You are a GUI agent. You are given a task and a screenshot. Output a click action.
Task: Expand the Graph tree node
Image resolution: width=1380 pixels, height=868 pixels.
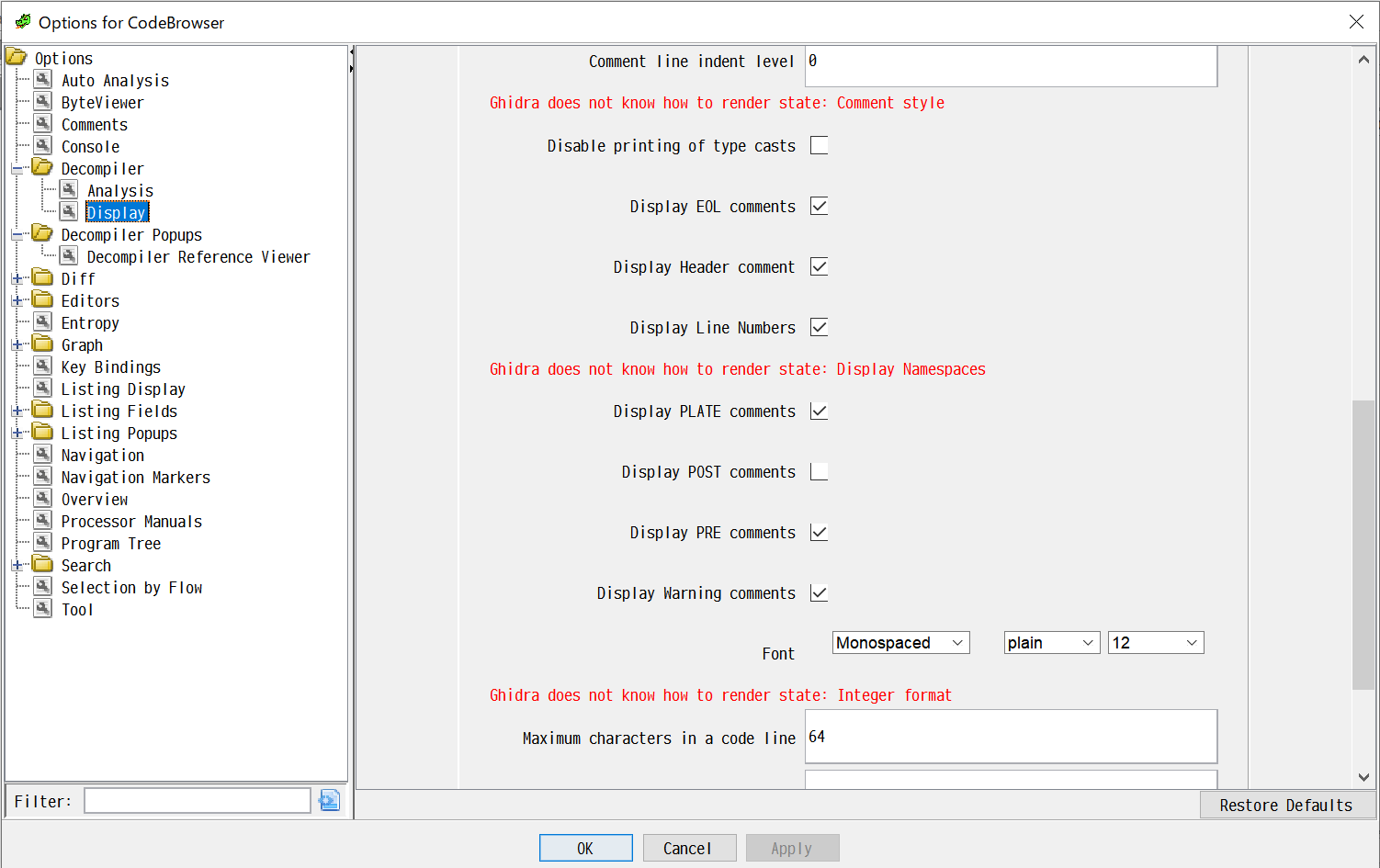(17, 345)
